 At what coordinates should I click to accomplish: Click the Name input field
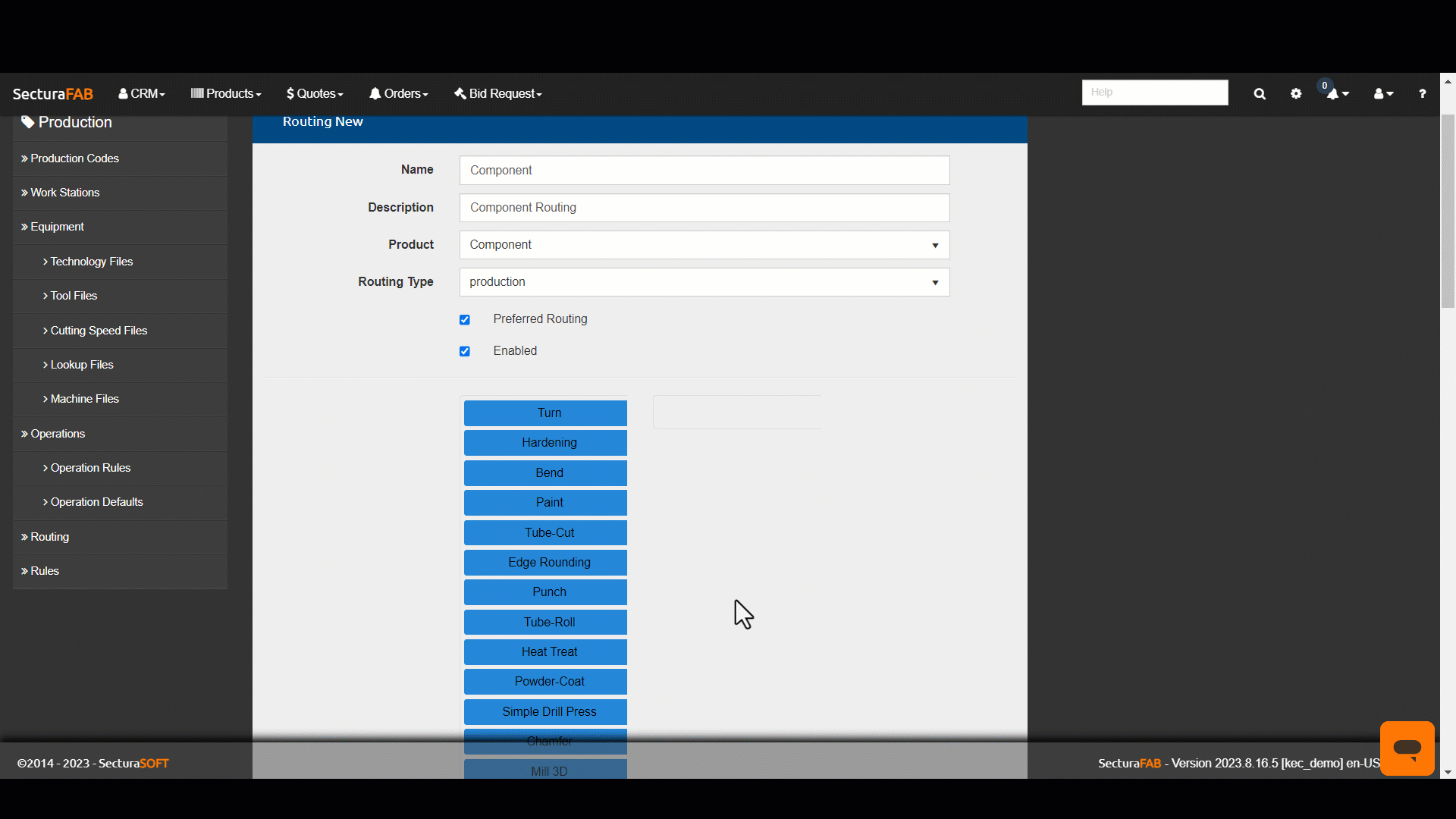704,169
